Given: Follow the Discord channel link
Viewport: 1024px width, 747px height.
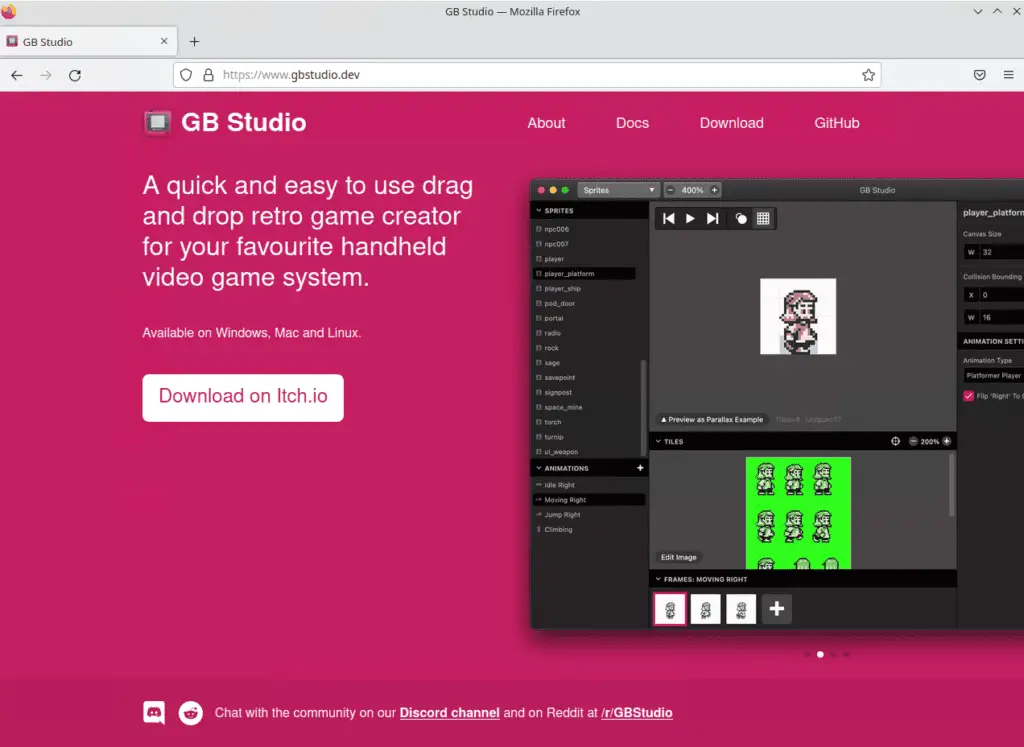Looking at the screenshot, I should [449, 713].
